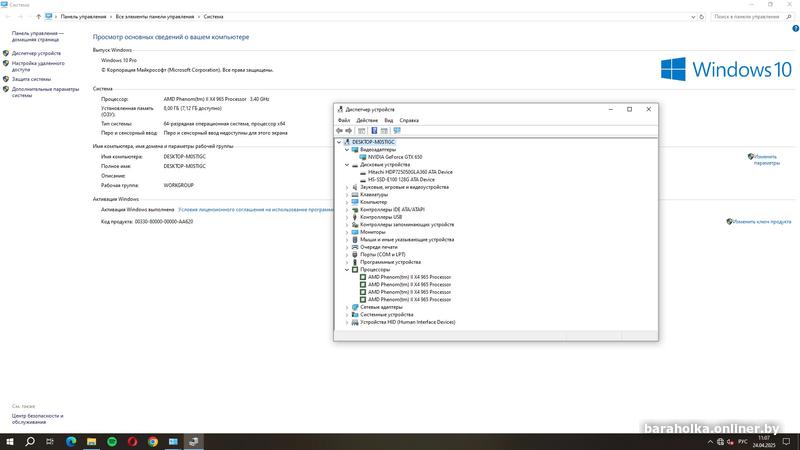Launch Opera from taskbar

(x=132, y=441)
